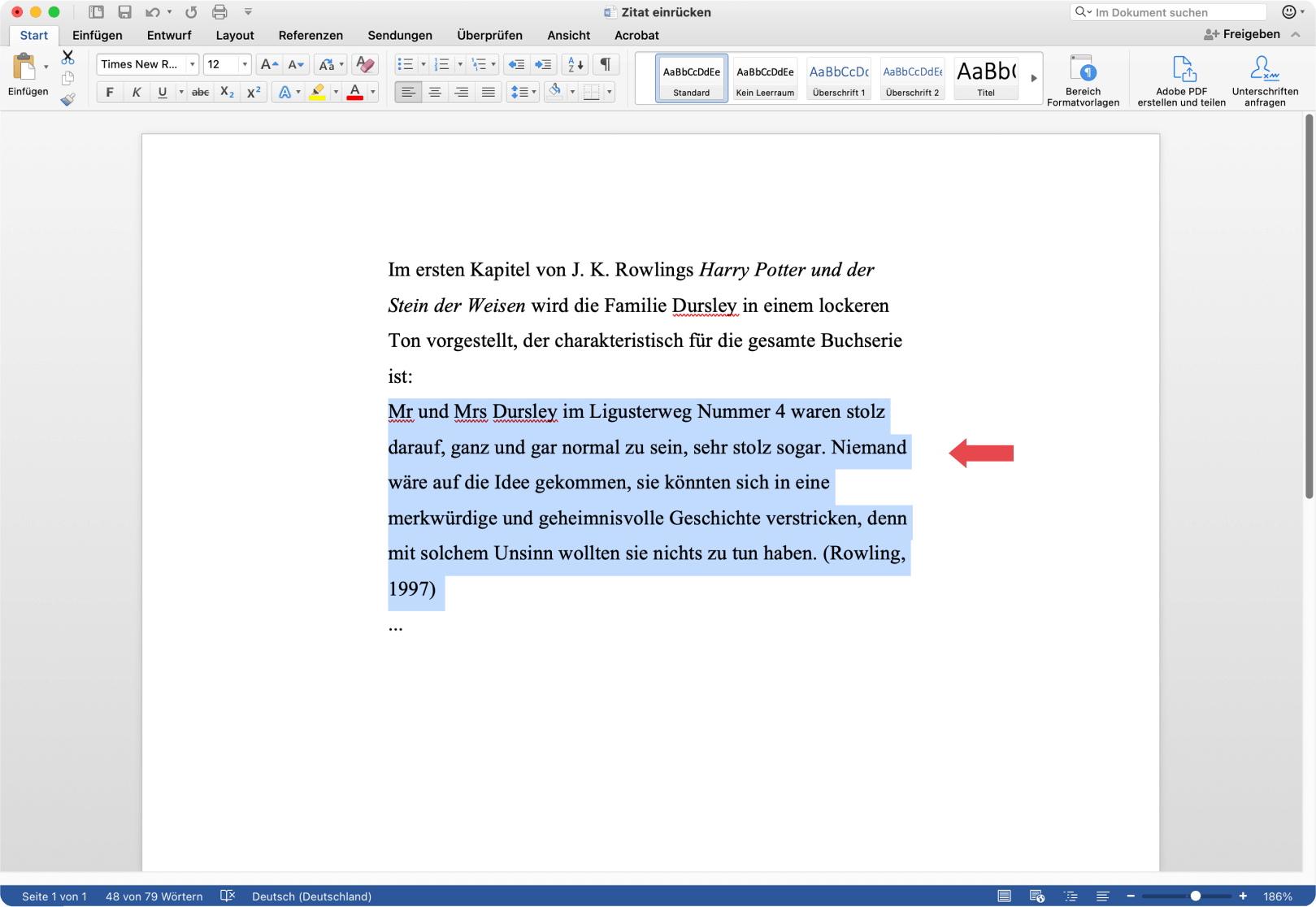Click the Save disk icon in the title bar
This screenshot has height=907, width=1316.
coord(124,12)
